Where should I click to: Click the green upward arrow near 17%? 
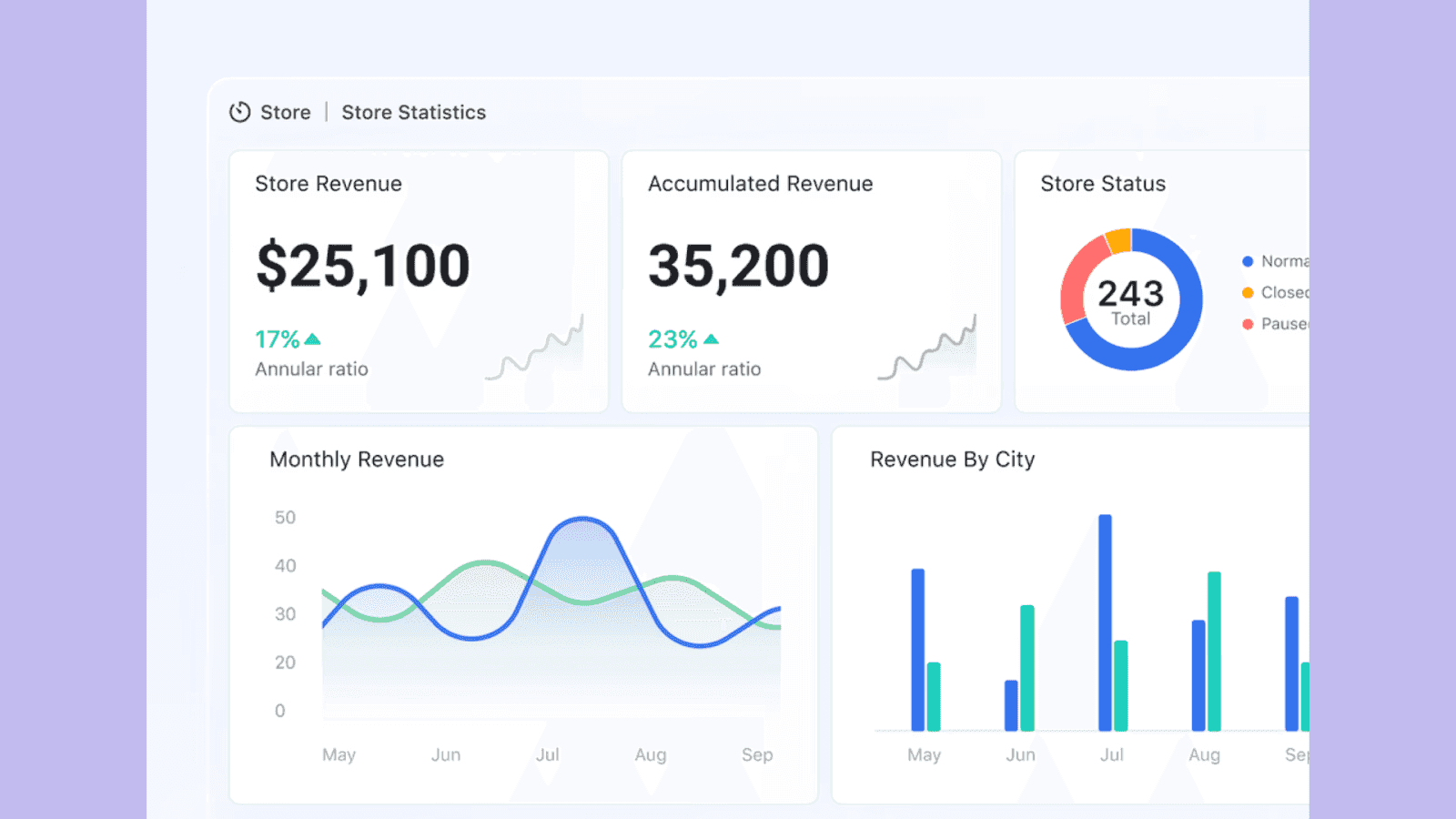[x=310, y=339]
